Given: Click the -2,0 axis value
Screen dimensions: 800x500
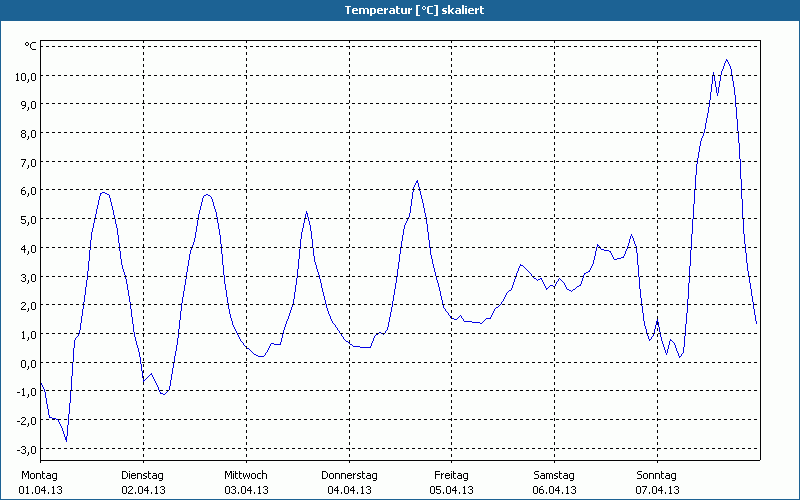Looking at the screenshot, I should point(28,421).
